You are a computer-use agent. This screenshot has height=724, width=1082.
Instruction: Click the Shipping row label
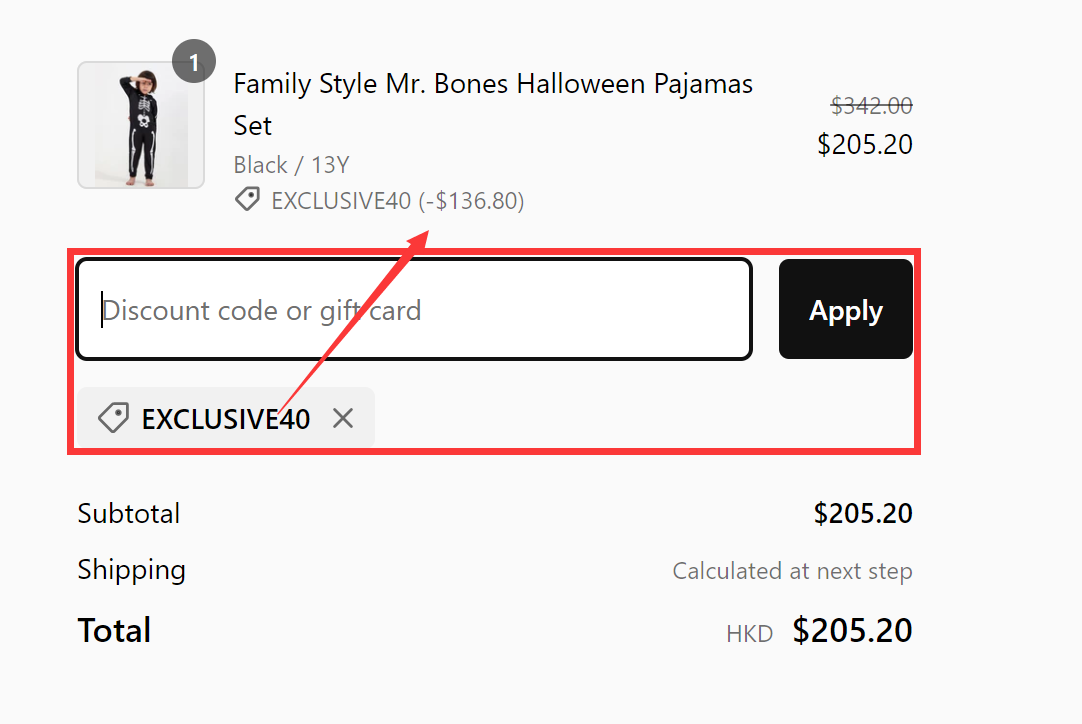point(131,569)
